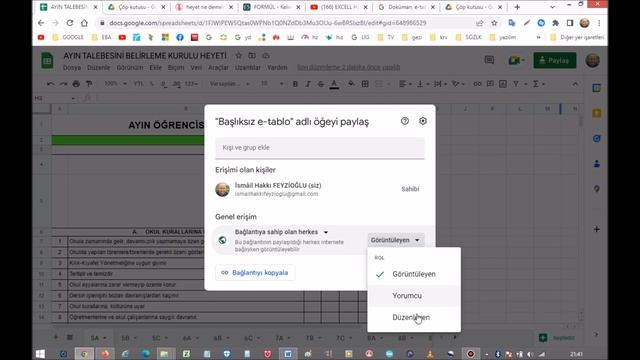Click the print toolbar icon

(x=76, y=84)
